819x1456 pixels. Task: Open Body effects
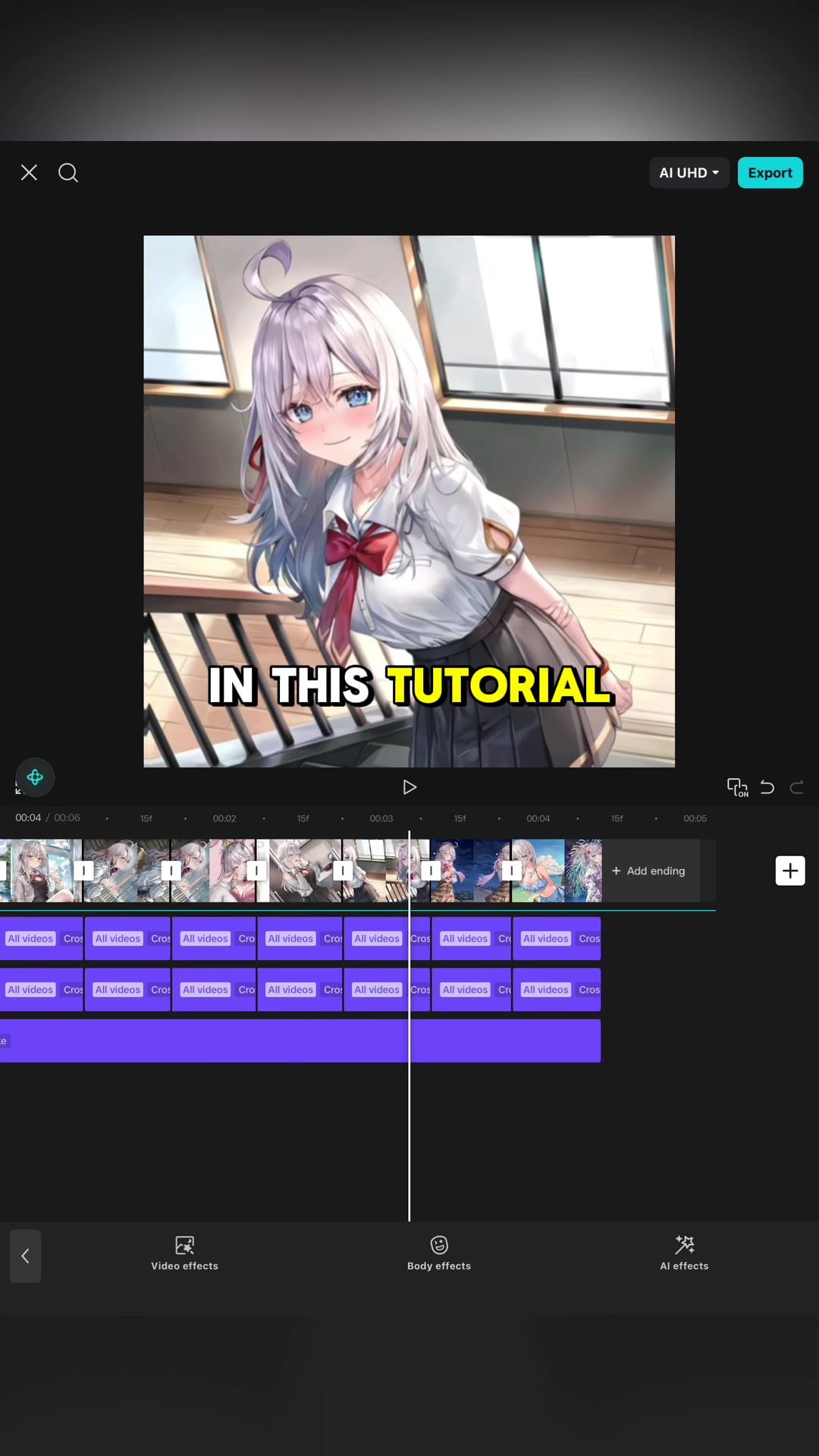[x=439, y=1254]
